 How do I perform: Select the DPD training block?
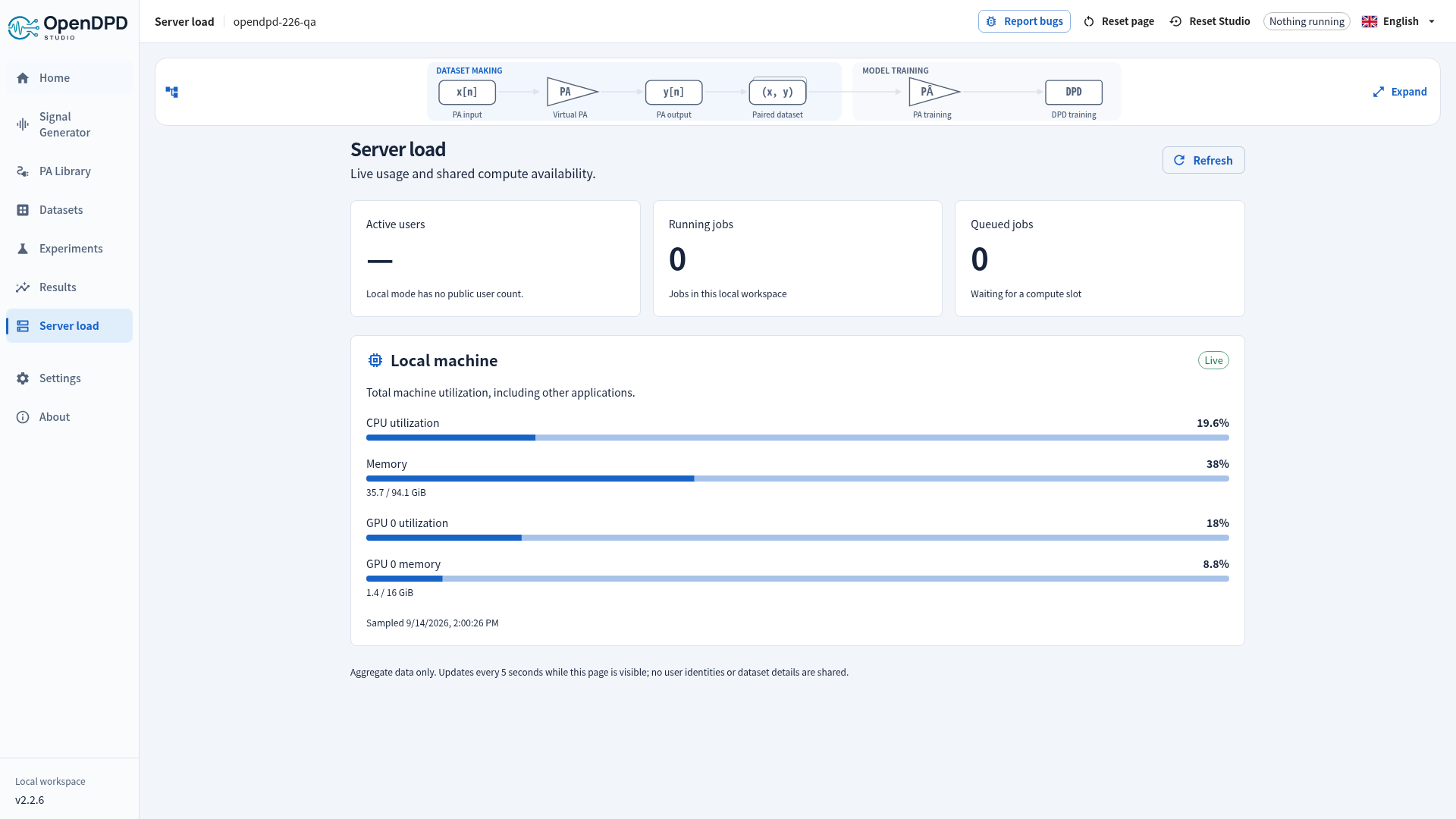(x=1074, y=92)
